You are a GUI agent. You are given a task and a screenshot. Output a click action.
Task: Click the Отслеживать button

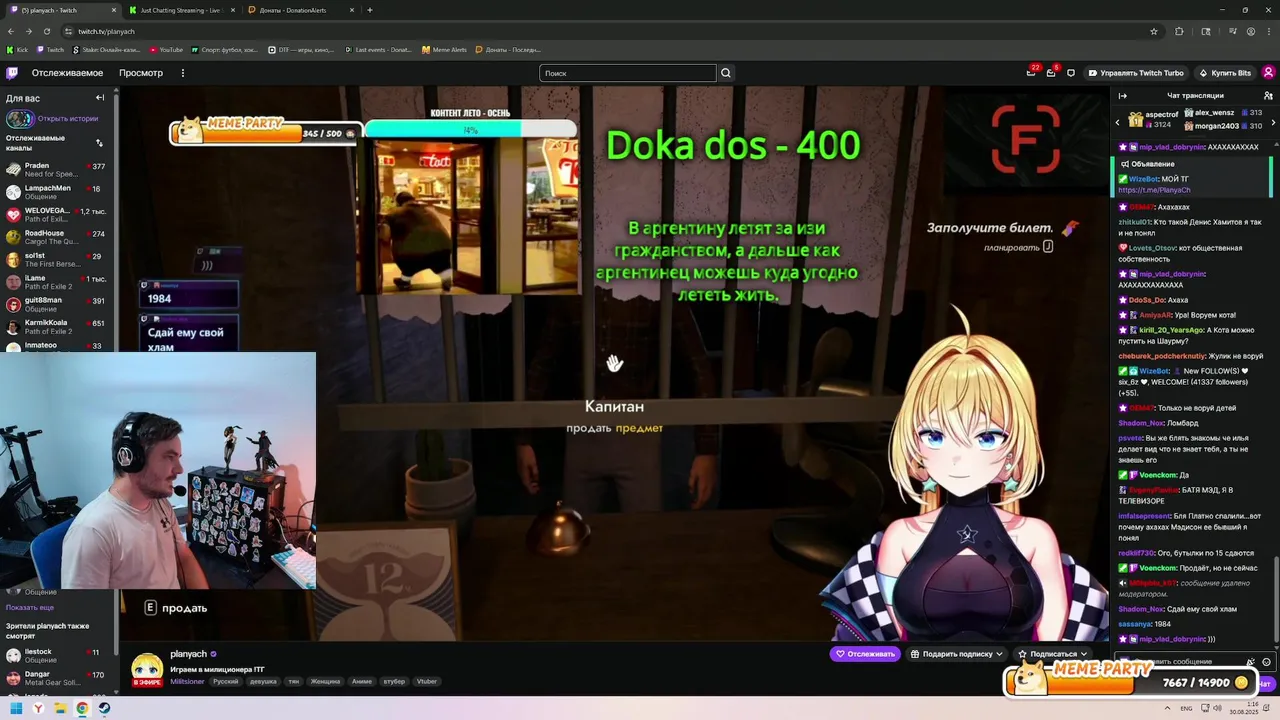[x=865, y=654]
